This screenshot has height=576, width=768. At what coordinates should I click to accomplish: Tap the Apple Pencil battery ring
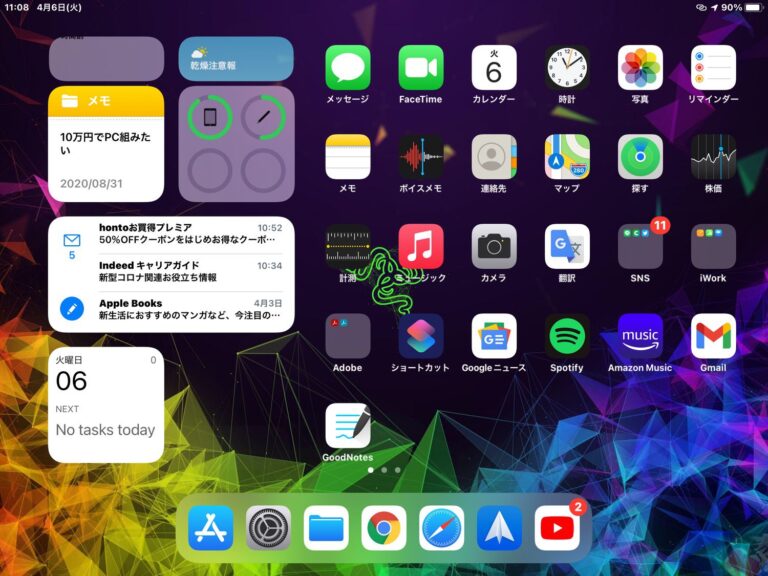coord(264,118)
